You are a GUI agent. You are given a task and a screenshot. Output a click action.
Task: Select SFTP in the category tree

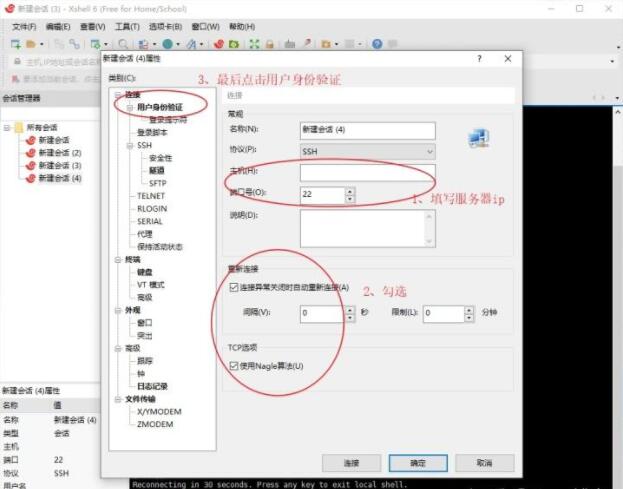pos(158,183)
